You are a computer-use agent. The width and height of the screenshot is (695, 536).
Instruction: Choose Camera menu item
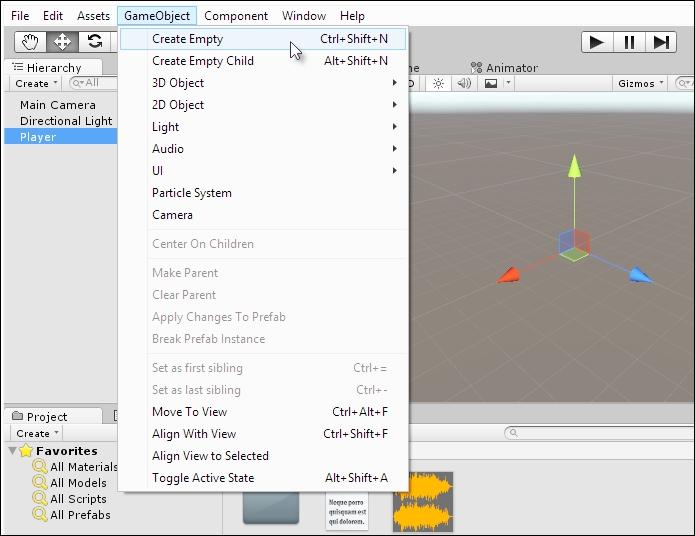click(x=263, y=215)
